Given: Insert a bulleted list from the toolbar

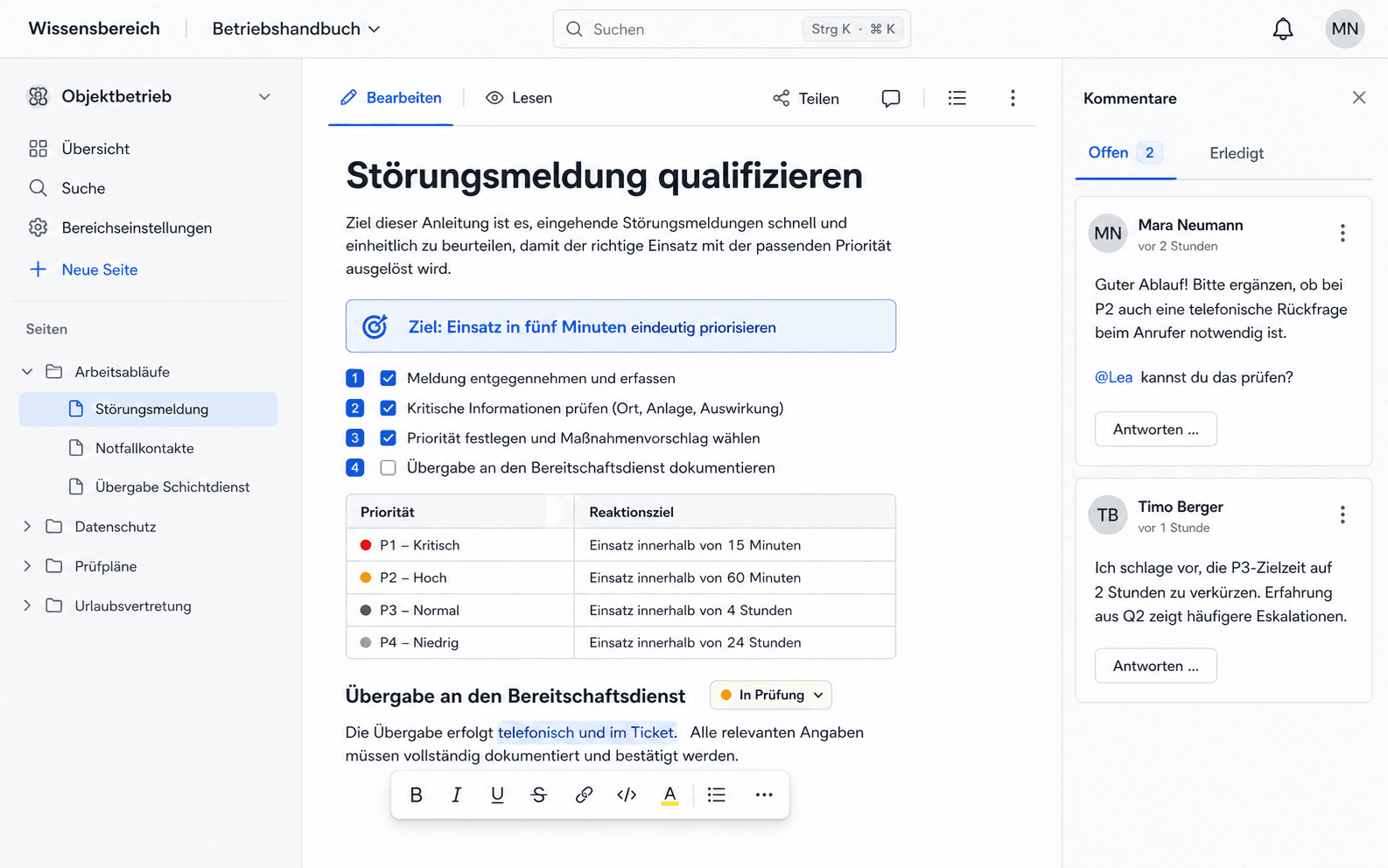Looking at the screenshot, I should (x=717, y=794).
